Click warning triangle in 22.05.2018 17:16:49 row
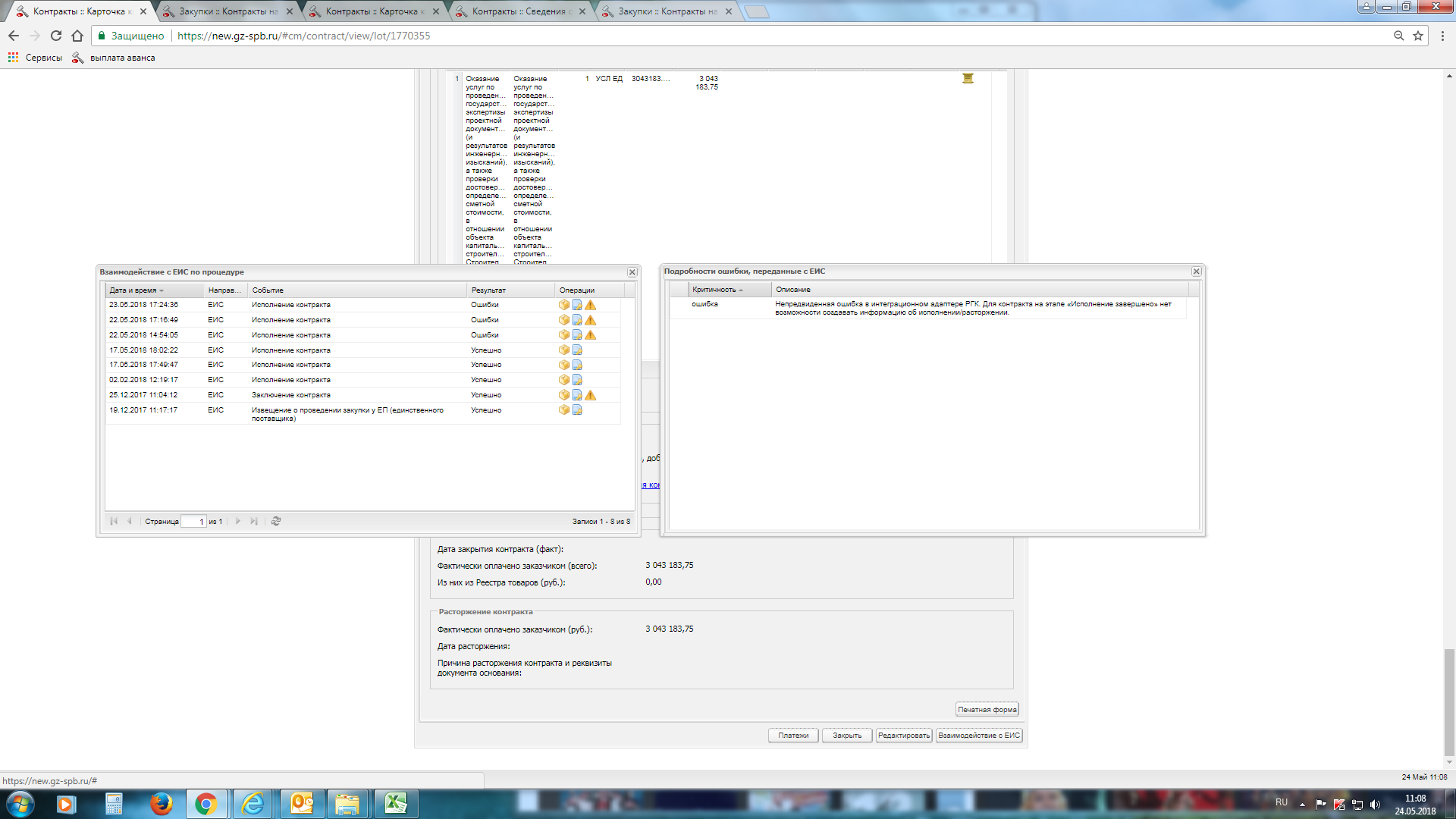The image size is (1456, 819). click(591, 320)
